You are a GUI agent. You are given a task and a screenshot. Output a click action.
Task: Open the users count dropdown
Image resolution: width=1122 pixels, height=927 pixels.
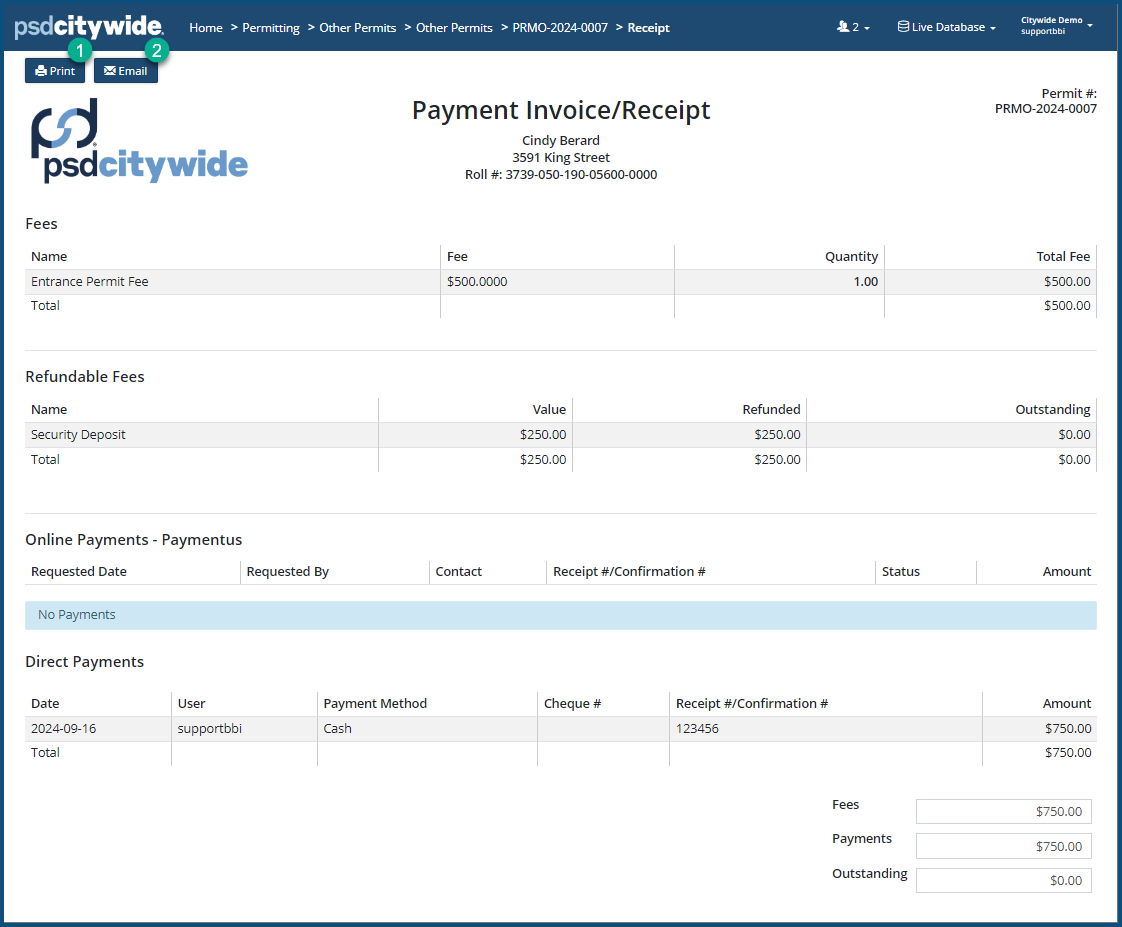pos(853,28)
